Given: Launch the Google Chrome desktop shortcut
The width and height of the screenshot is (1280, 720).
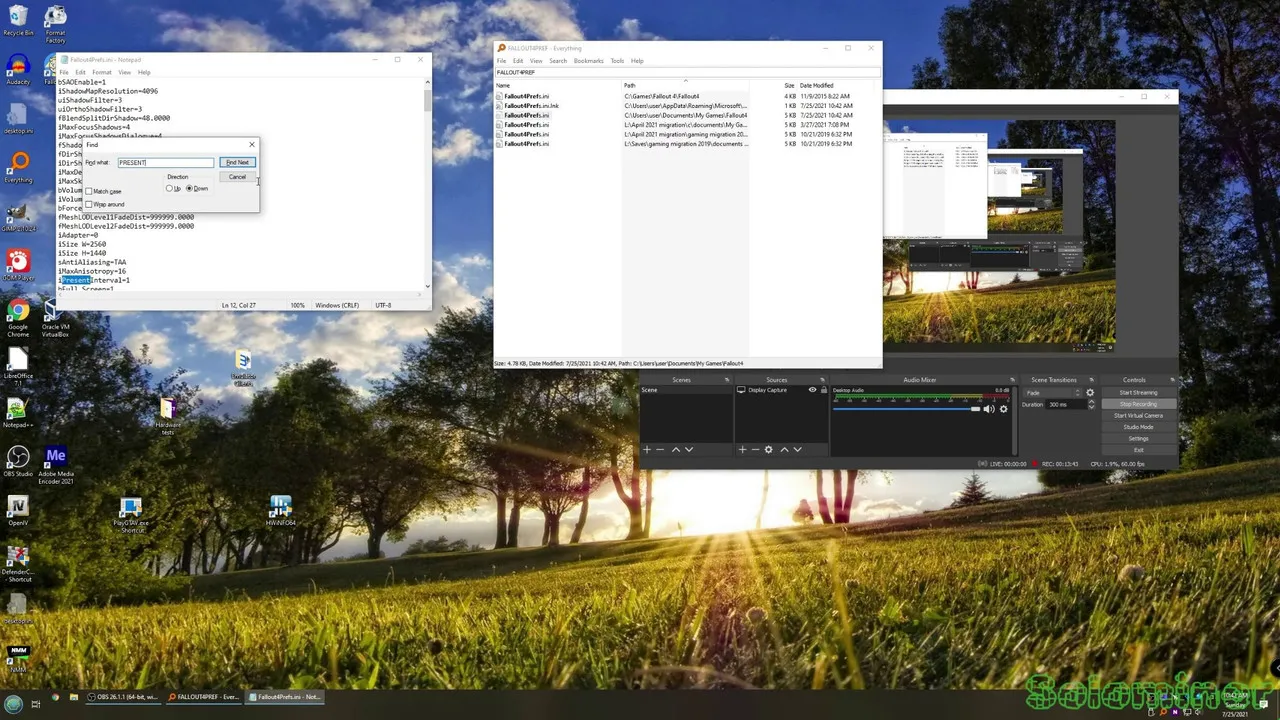Looking at the screenshot, I should 18,318.
